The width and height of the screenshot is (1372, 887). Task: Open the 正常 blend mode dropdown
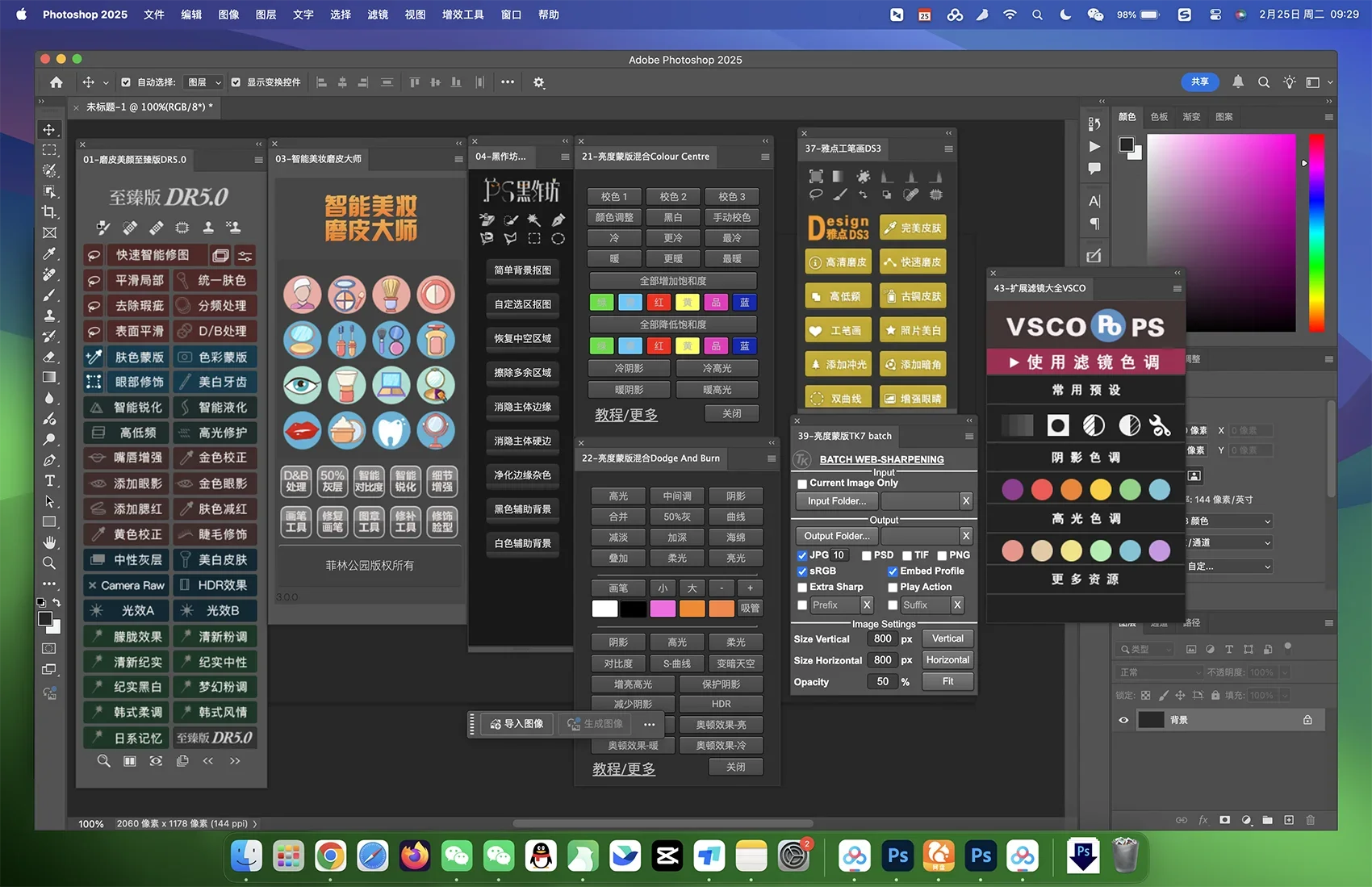tap(1160, 672)
